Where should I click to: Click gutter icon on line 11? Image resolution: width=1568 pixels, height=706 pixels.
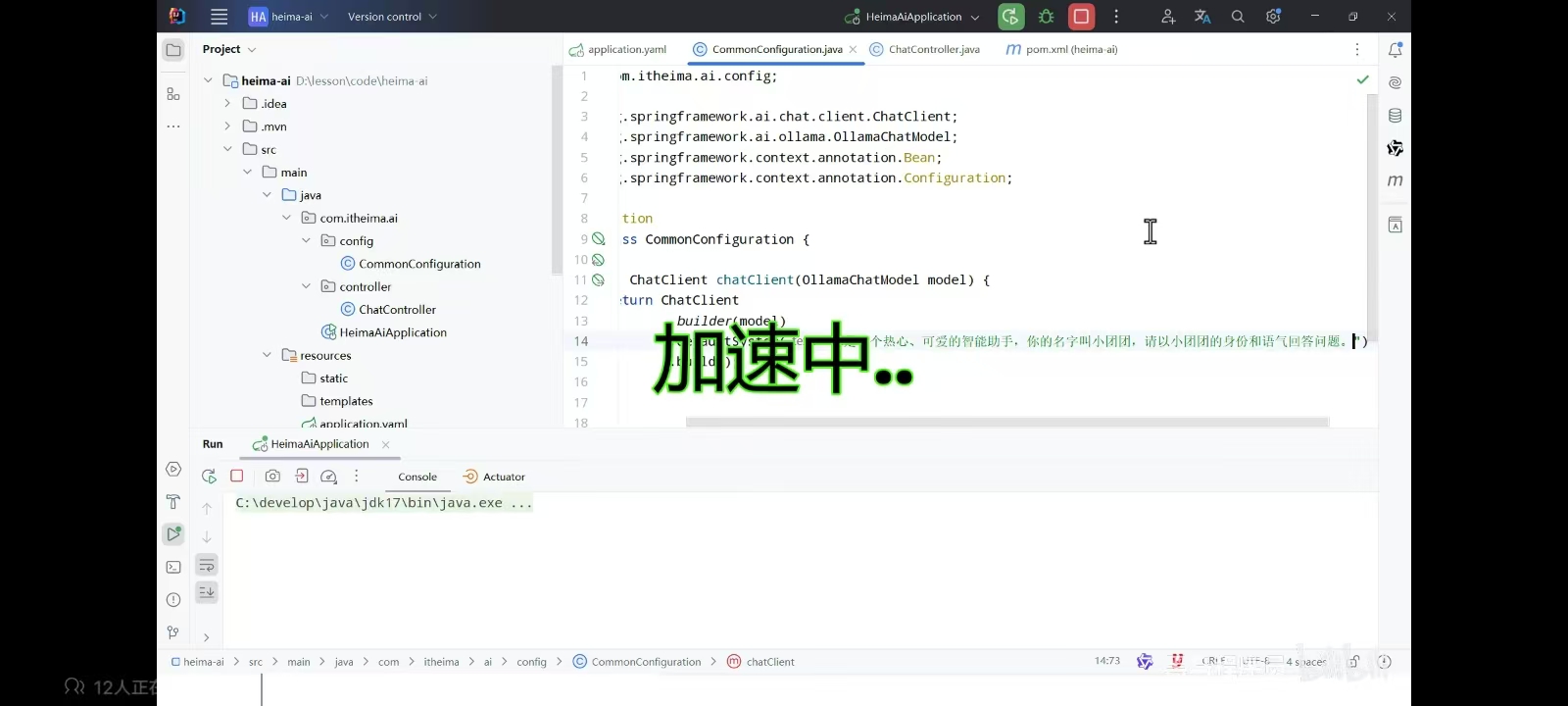point(599,280)
